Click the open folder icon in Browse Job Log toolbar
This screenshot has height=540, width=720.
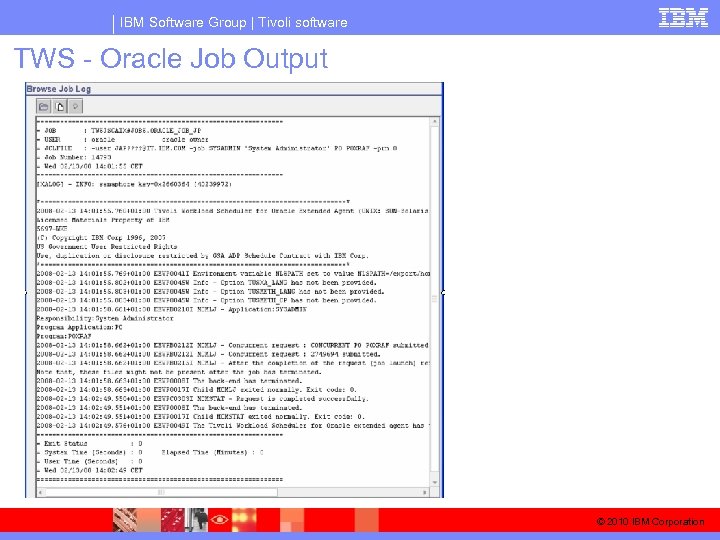(x=44, y=107)
